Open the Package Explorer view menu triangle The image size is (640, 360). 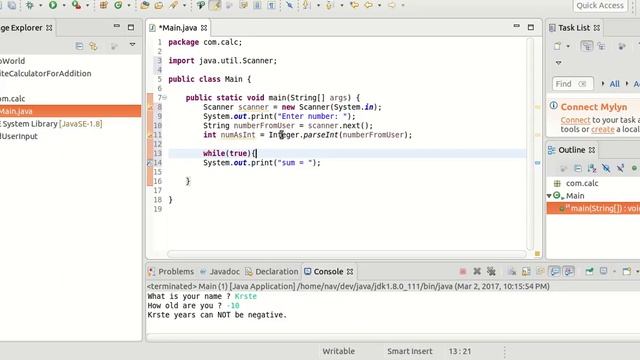(132, 44)
